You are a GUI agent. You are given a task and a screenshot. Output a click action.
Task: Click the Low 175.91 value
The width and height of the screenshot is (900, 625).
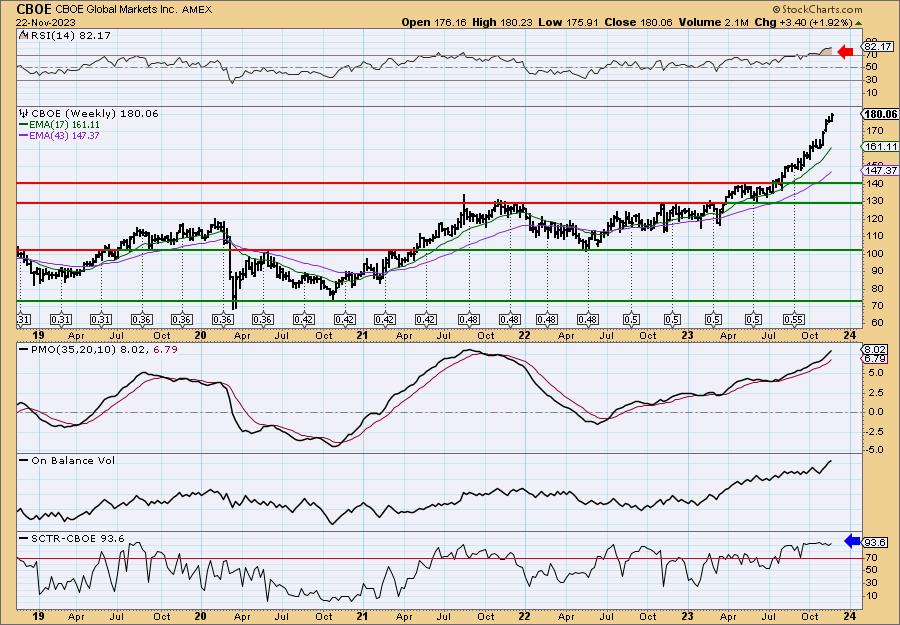click(x=568, y=22)
